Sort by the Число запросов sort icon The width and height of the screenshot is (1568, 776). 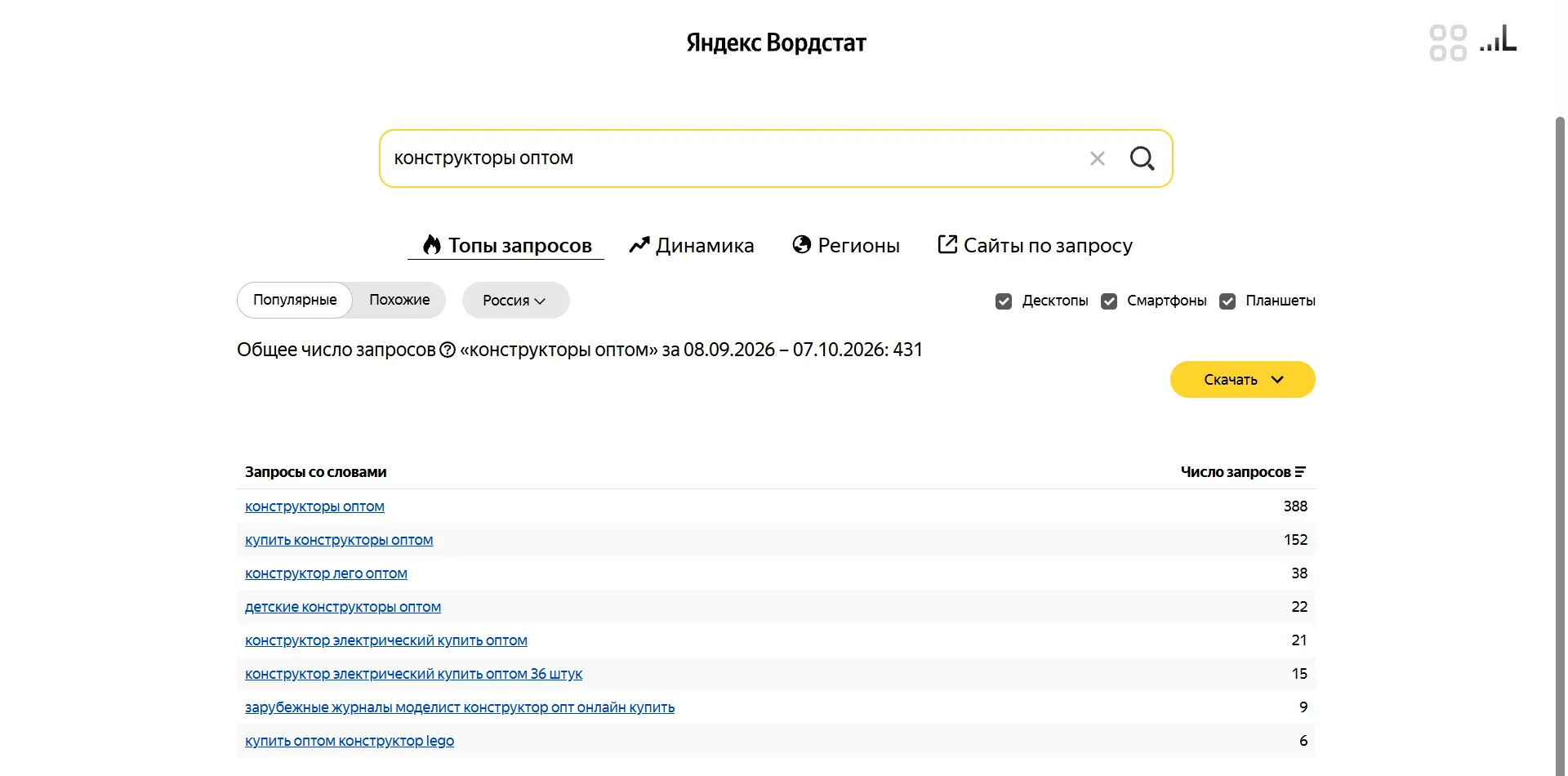click(x=1300, y=472)
